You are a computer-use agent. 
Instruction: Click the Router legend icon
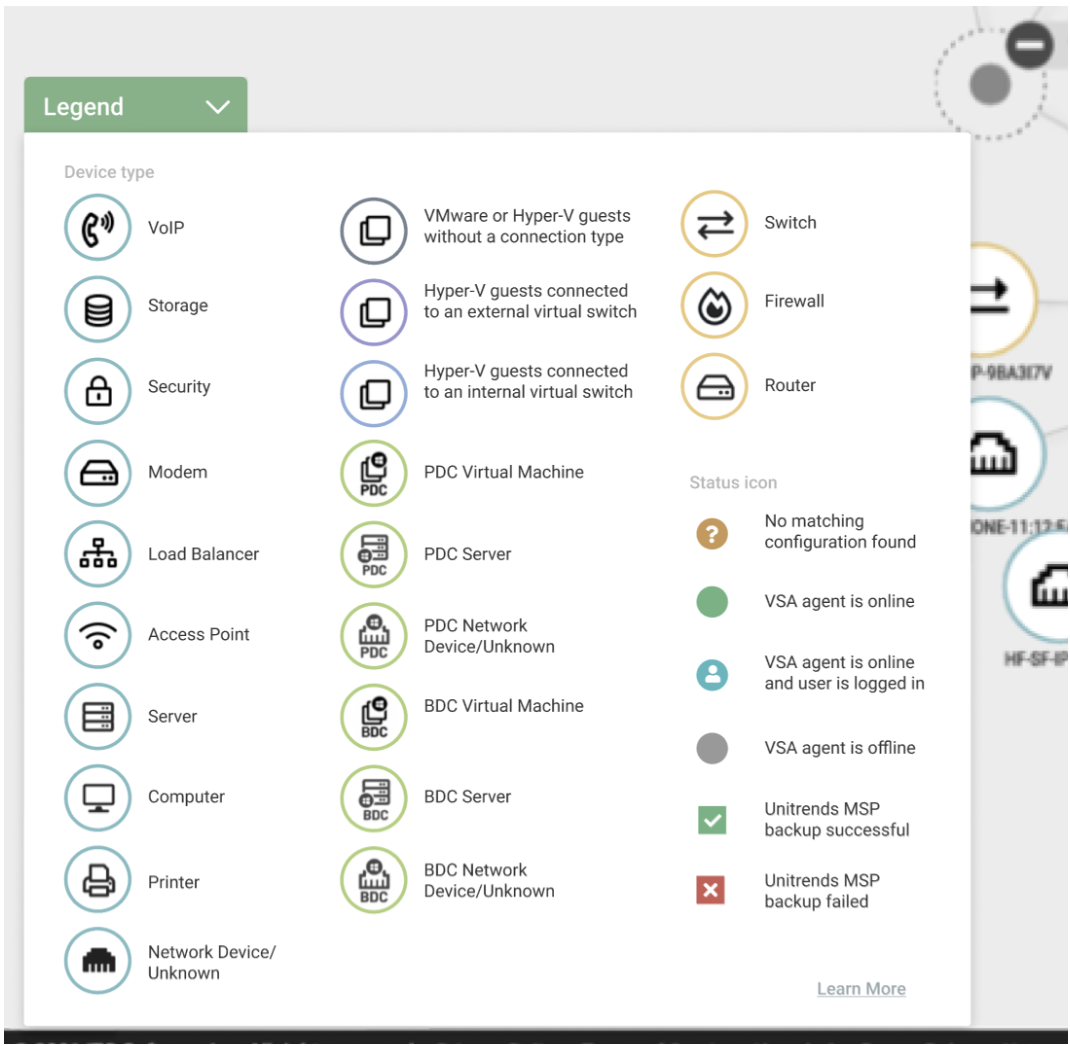(713, 384)
